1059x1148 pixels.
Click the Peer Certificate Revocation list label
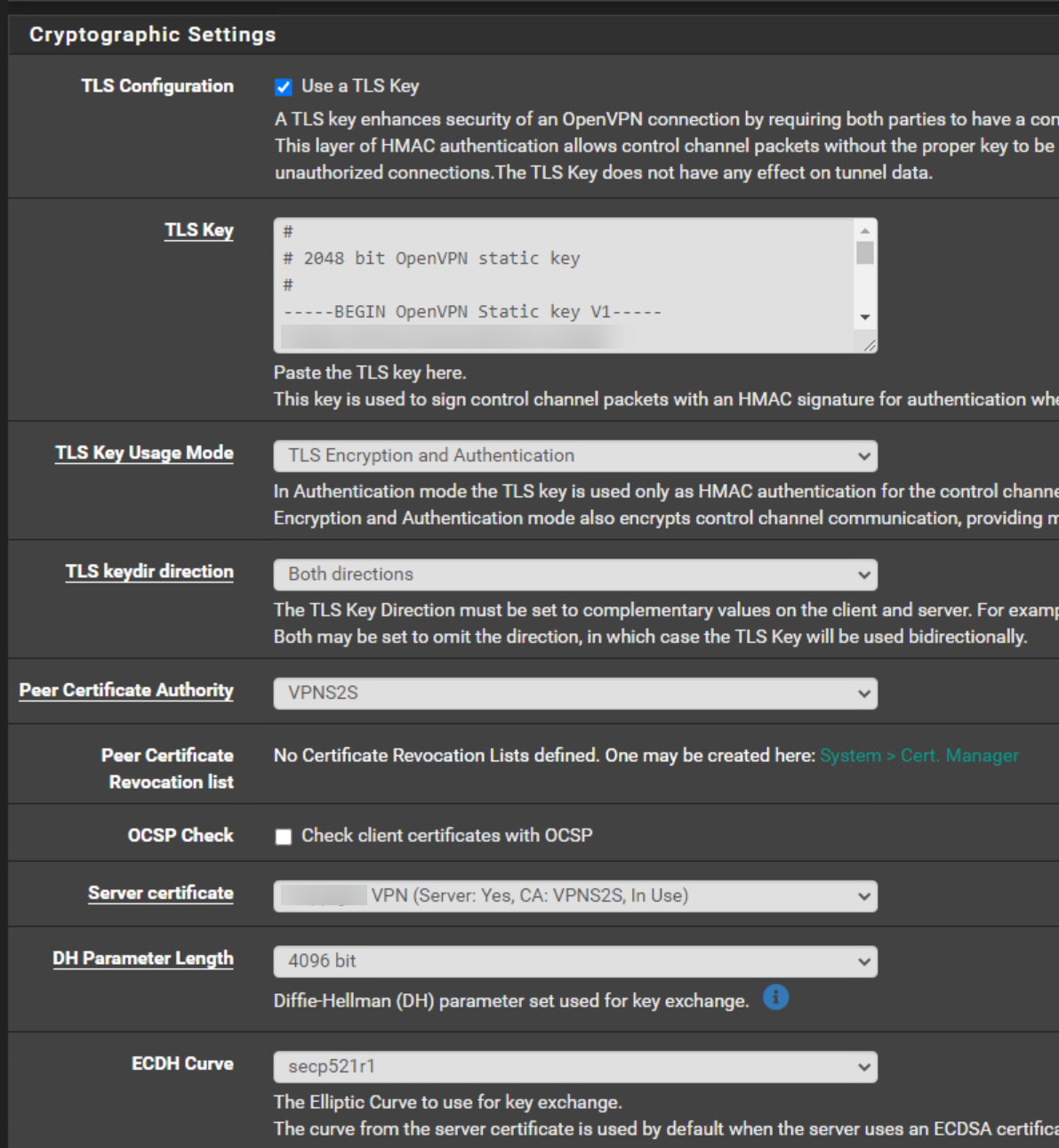[167, 768]
